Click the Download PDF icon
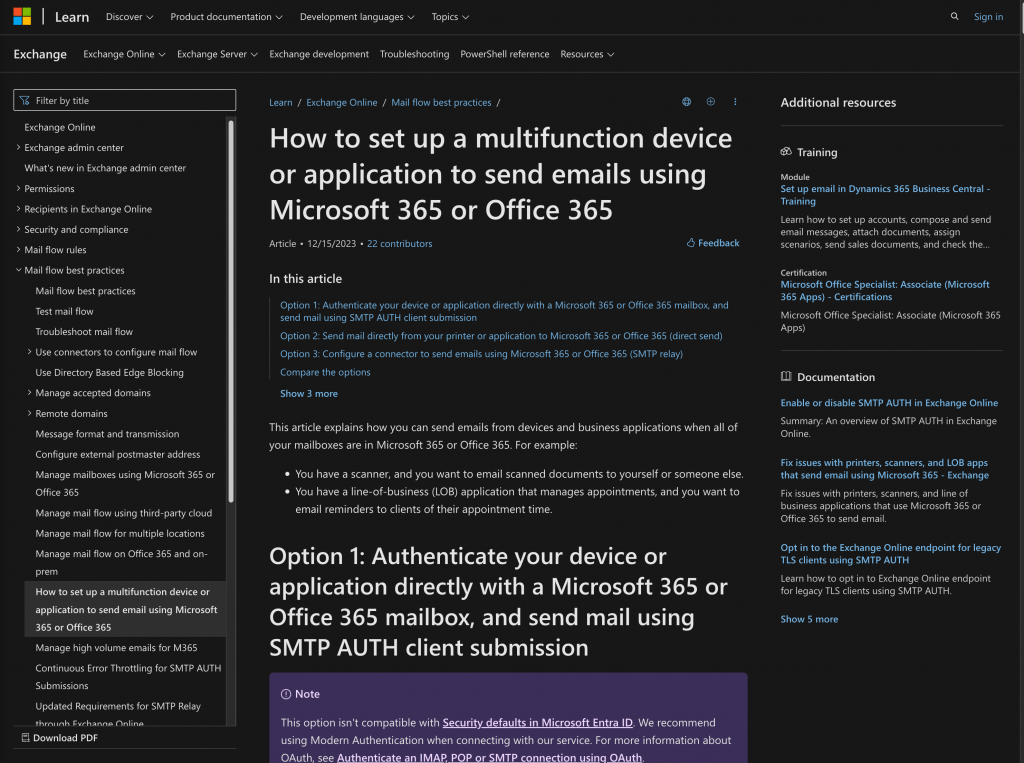 25,738
